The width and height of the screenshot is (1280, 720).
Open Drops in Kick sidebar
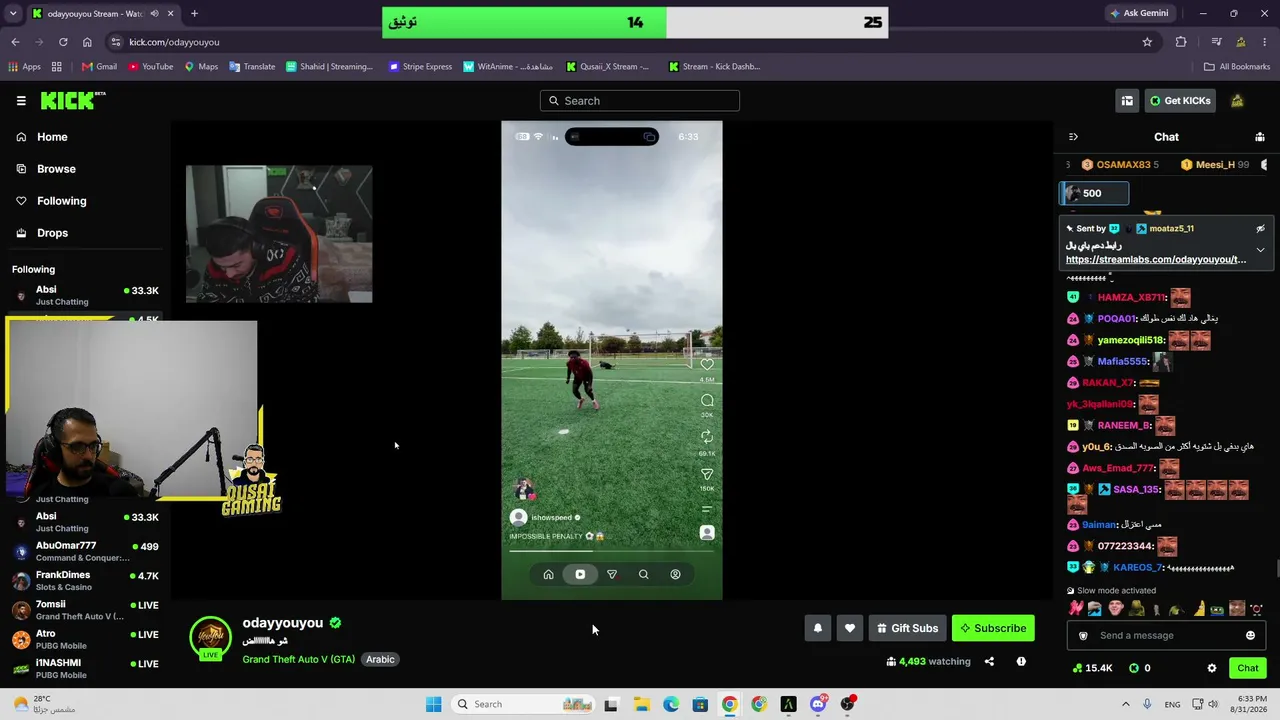[x=52, y=233]
